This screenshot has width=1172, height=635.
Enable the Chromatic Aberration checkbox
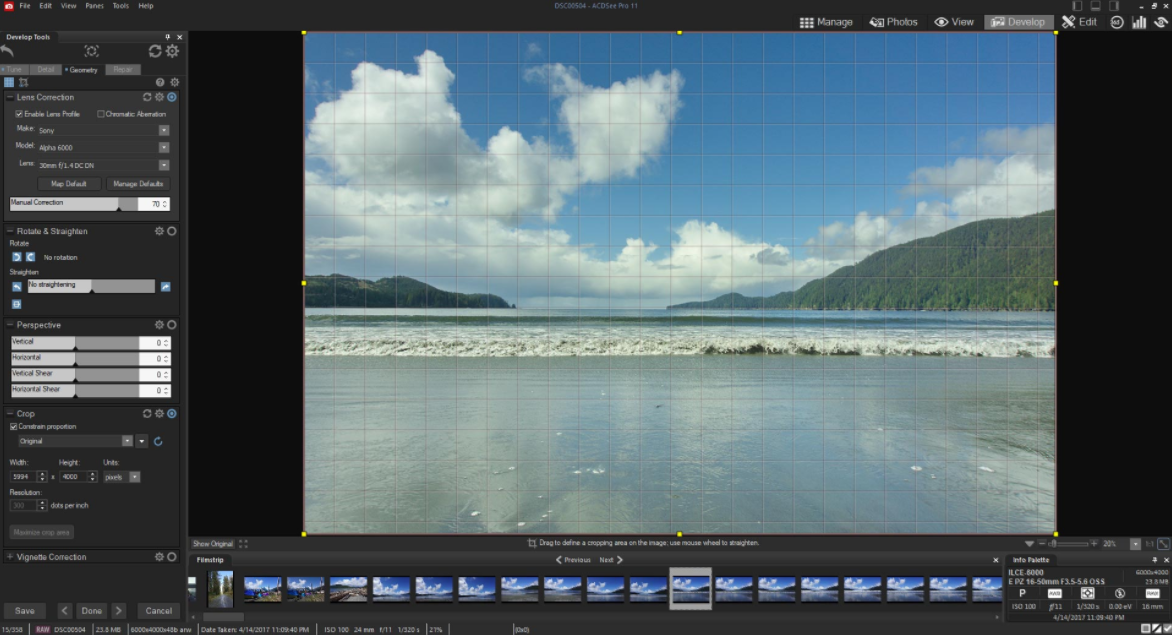(x=101, y=114)
